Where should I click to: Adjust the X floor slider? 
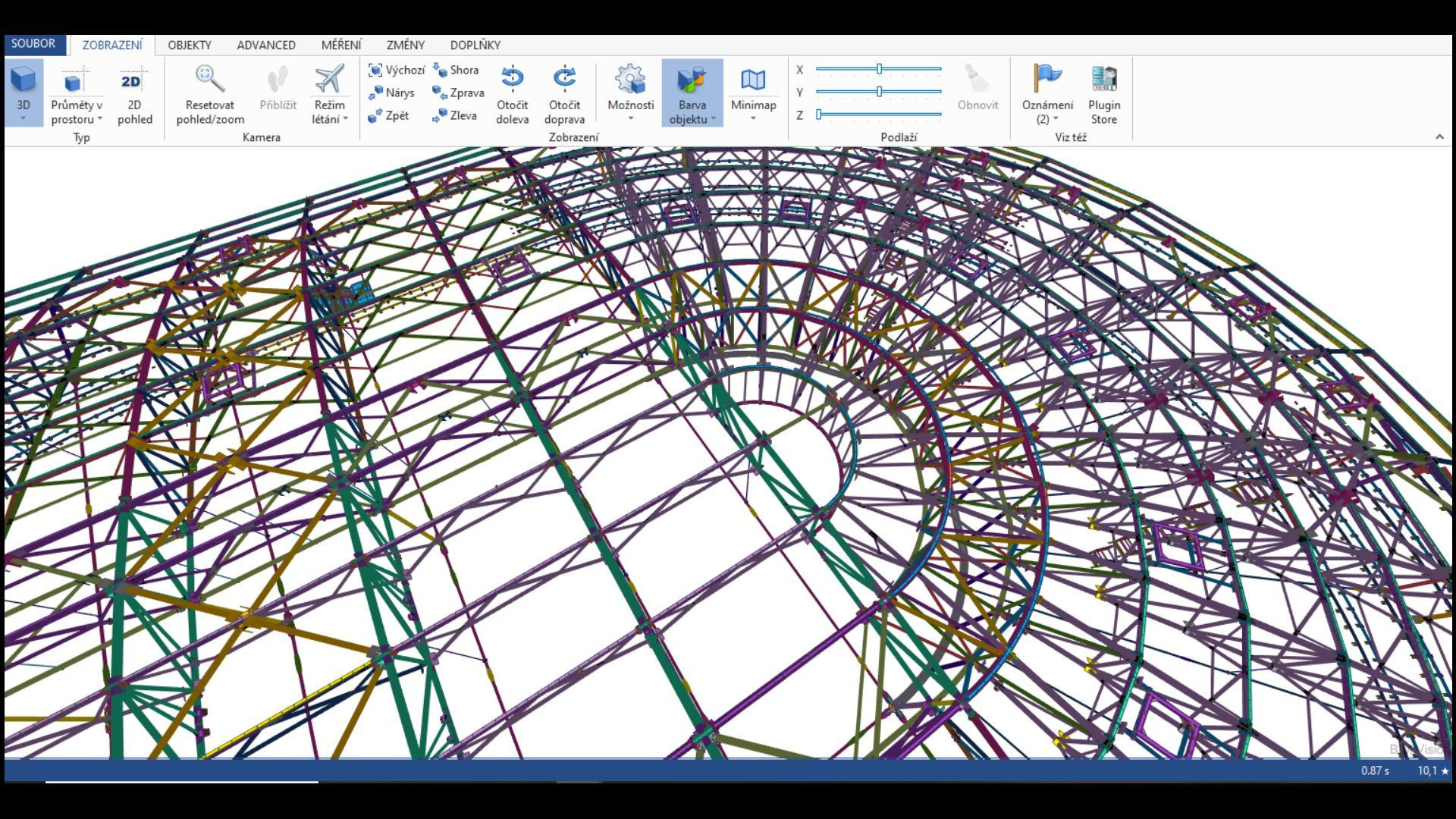tap(879, 69)
